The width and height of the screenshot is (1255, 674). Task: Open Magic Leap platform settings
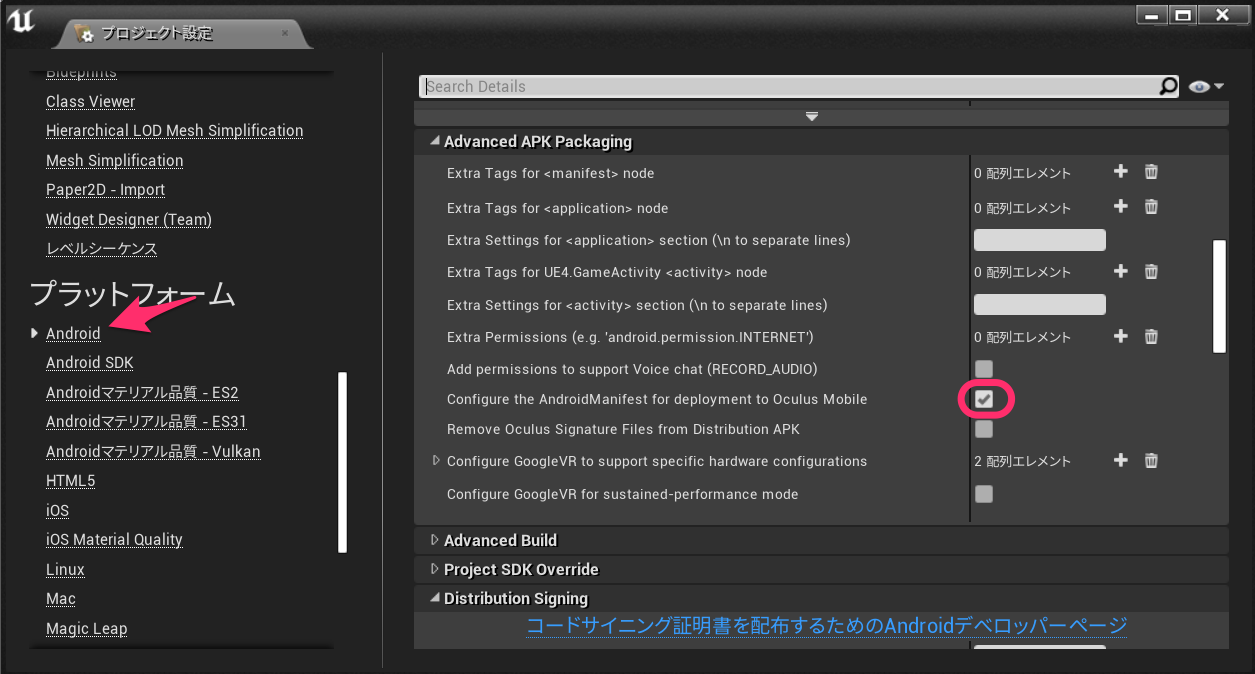86,628
